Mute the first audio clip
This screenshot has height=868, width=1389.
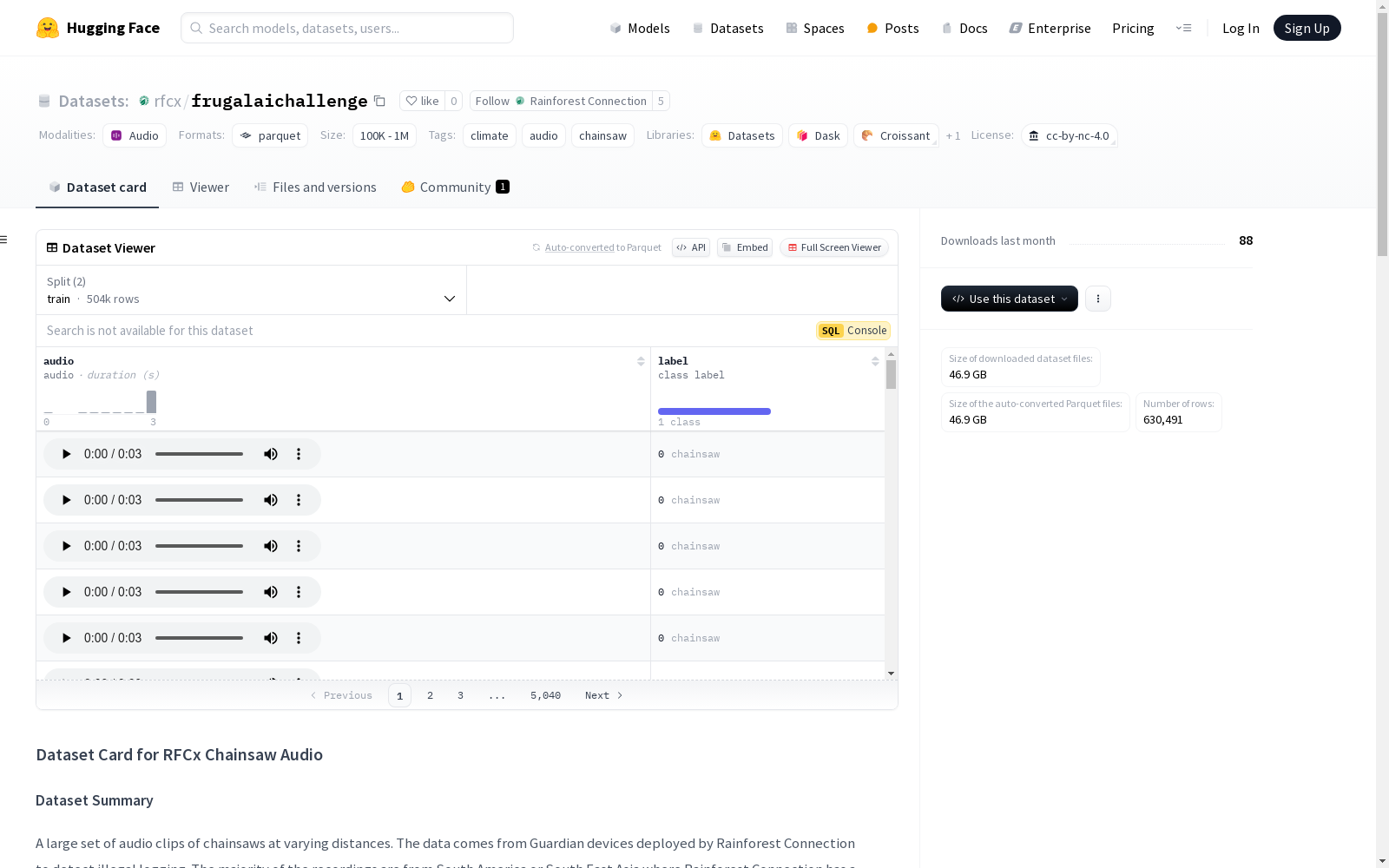pyautogui.click(x=271, y=454)
